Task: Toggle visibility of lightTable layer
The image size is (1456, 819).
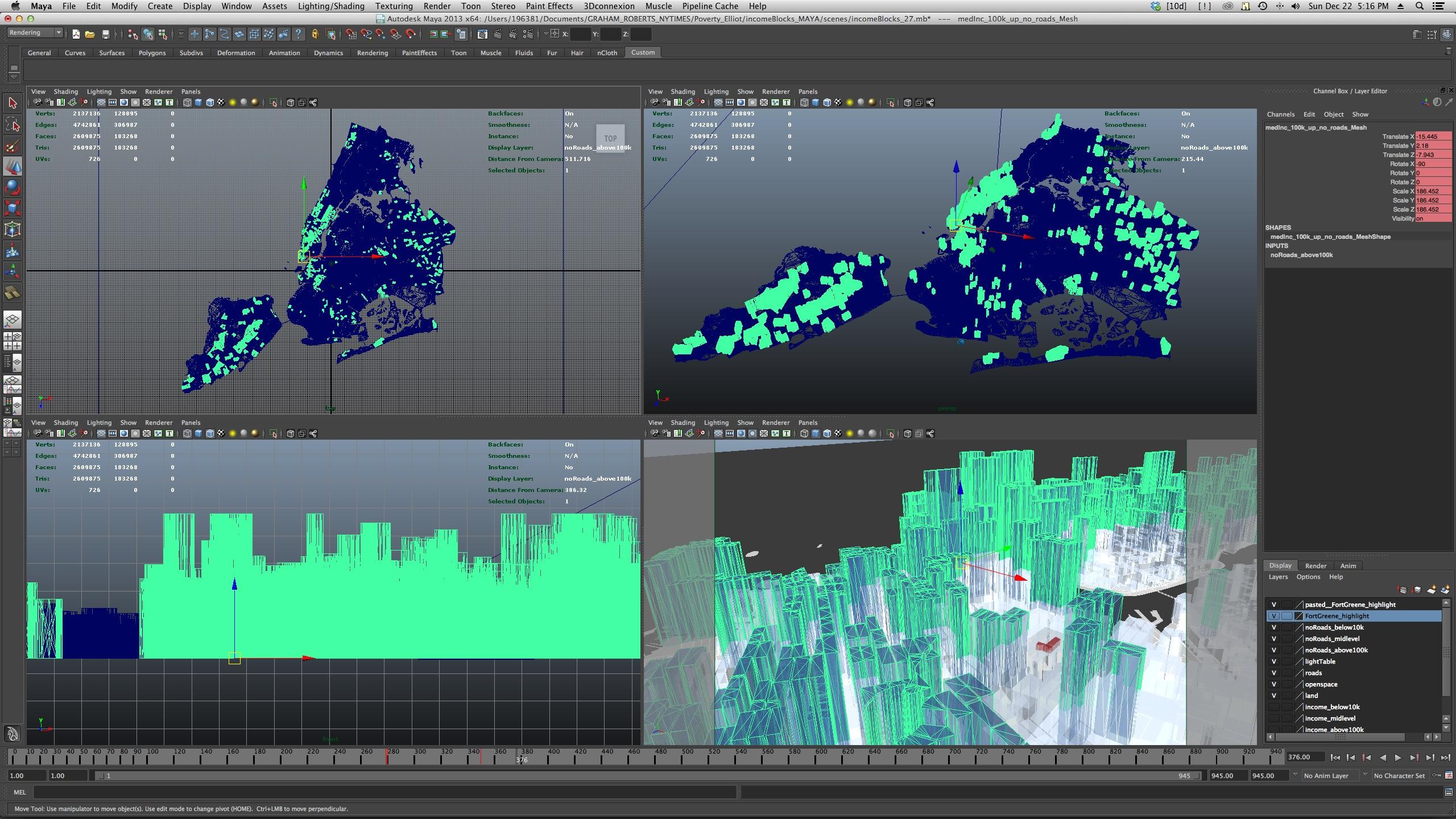Action: [x=1274, y=661]
